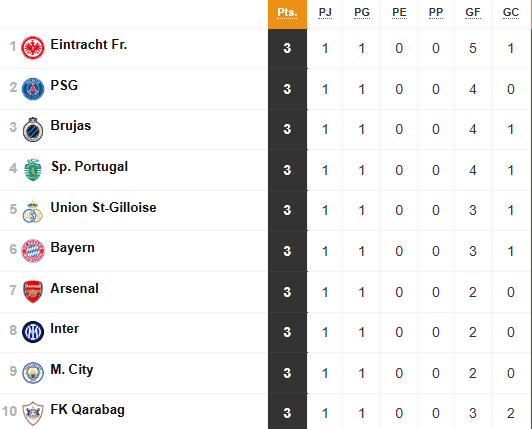
Task: Open the Eintracht Fr. team link
Action: (89, 44)
